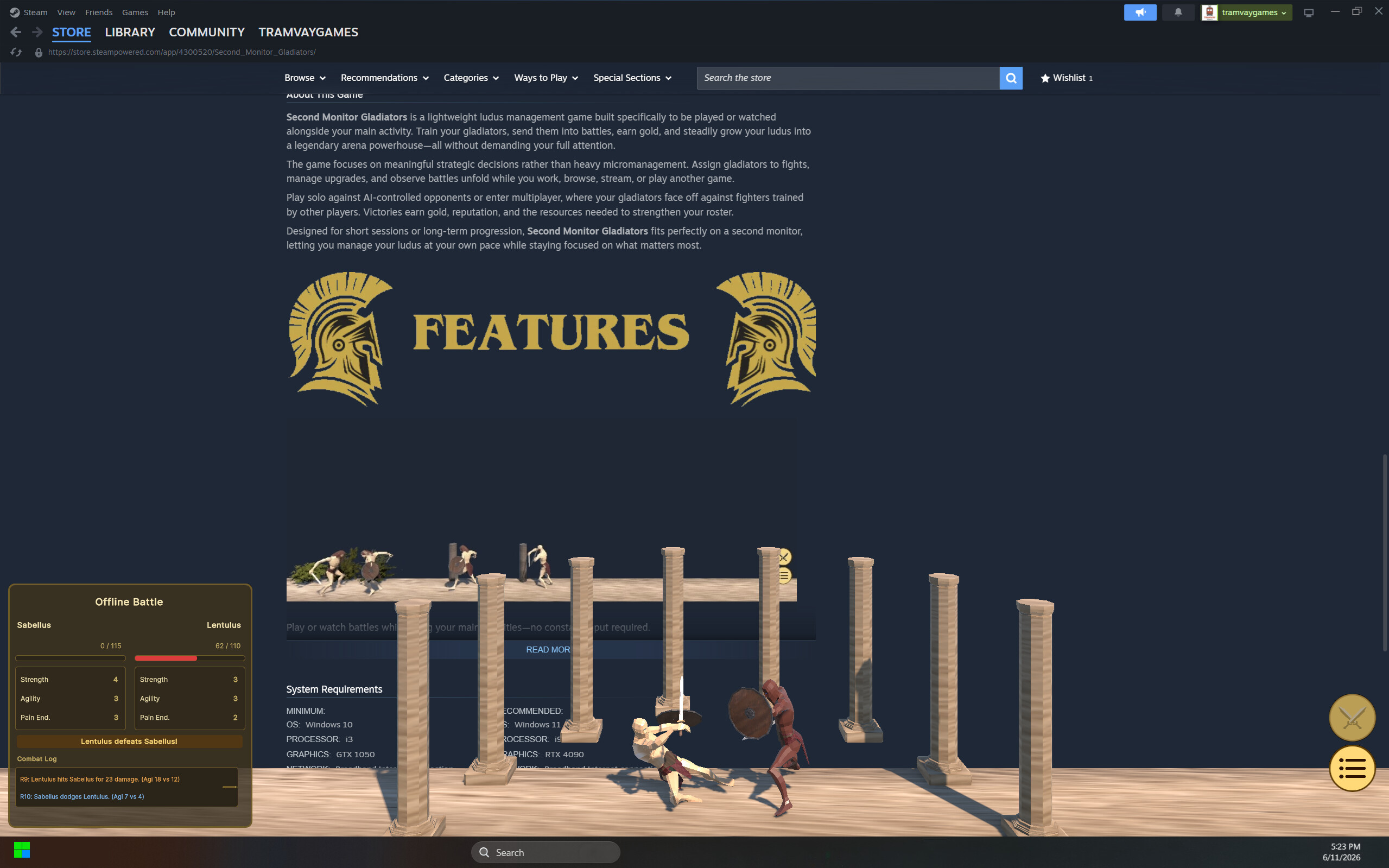Click the 0 / 115 health value

tap(111, 646)
